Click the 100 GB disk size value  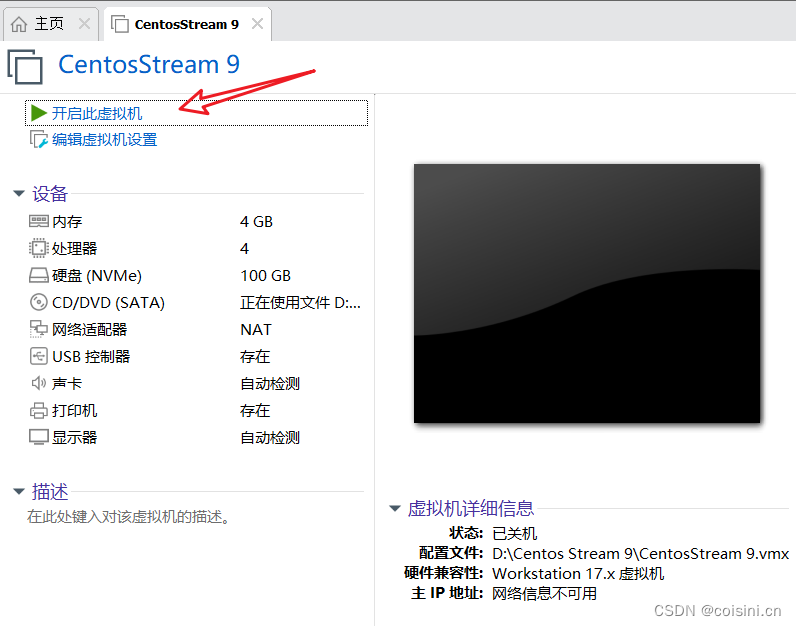pyautogui.click(x=266, y=275)
